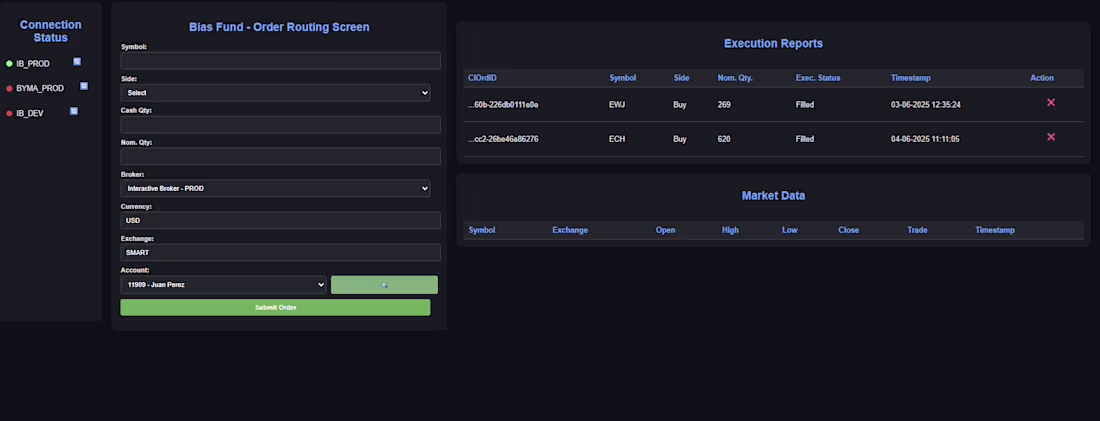Expand the Broker selection dropdown
Viewport: 1100px width, 421px height.
[275, 188]
